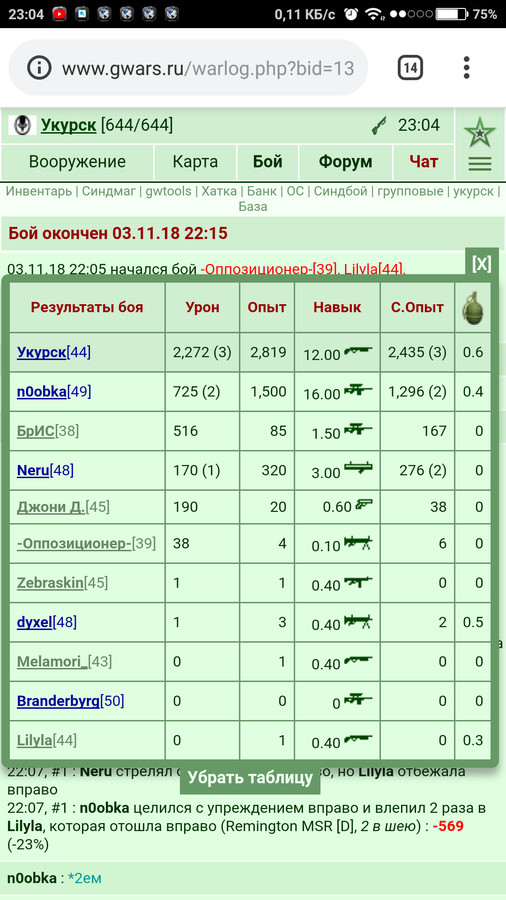Open Zebraskin[45] player link
The image size is (506, 900).
tap(62, 583)
